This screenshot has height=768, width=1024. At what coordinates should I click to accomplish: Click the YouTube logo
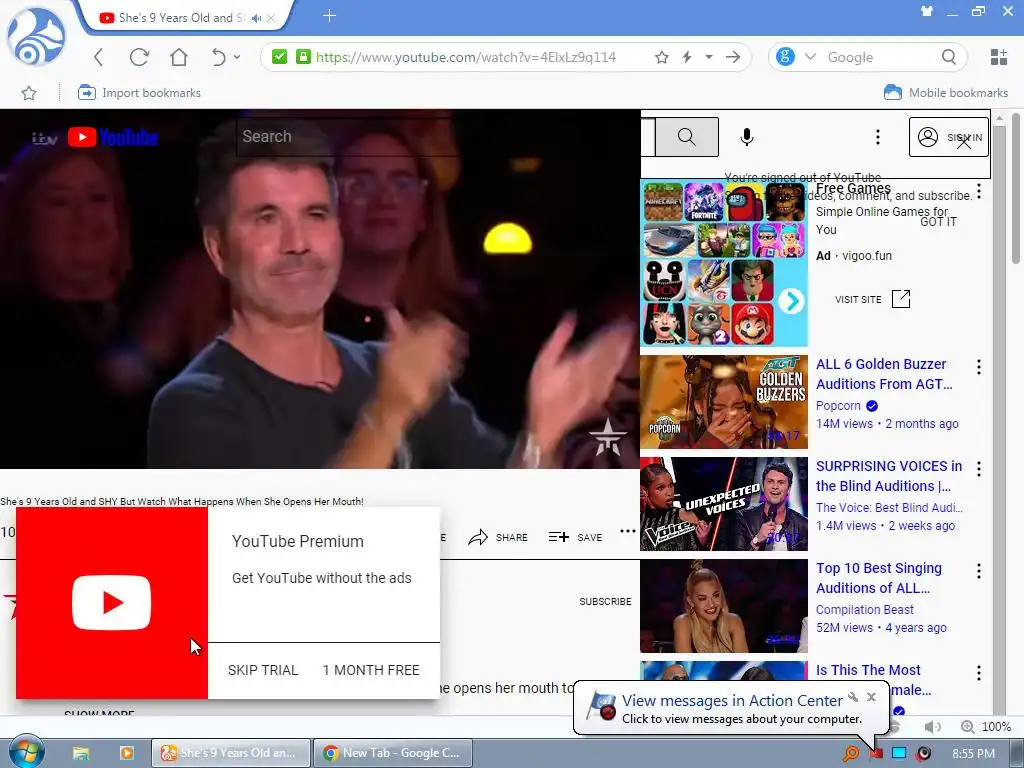coord(113,137)
